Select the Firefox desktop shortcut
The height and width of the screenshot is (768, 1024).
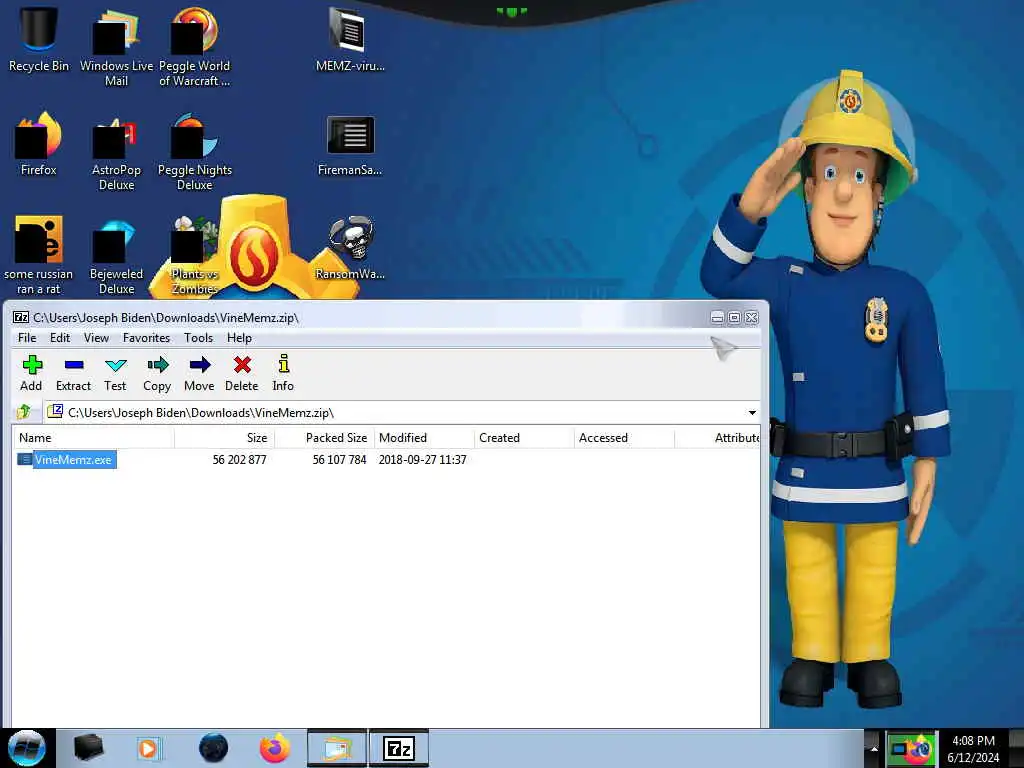39,144
